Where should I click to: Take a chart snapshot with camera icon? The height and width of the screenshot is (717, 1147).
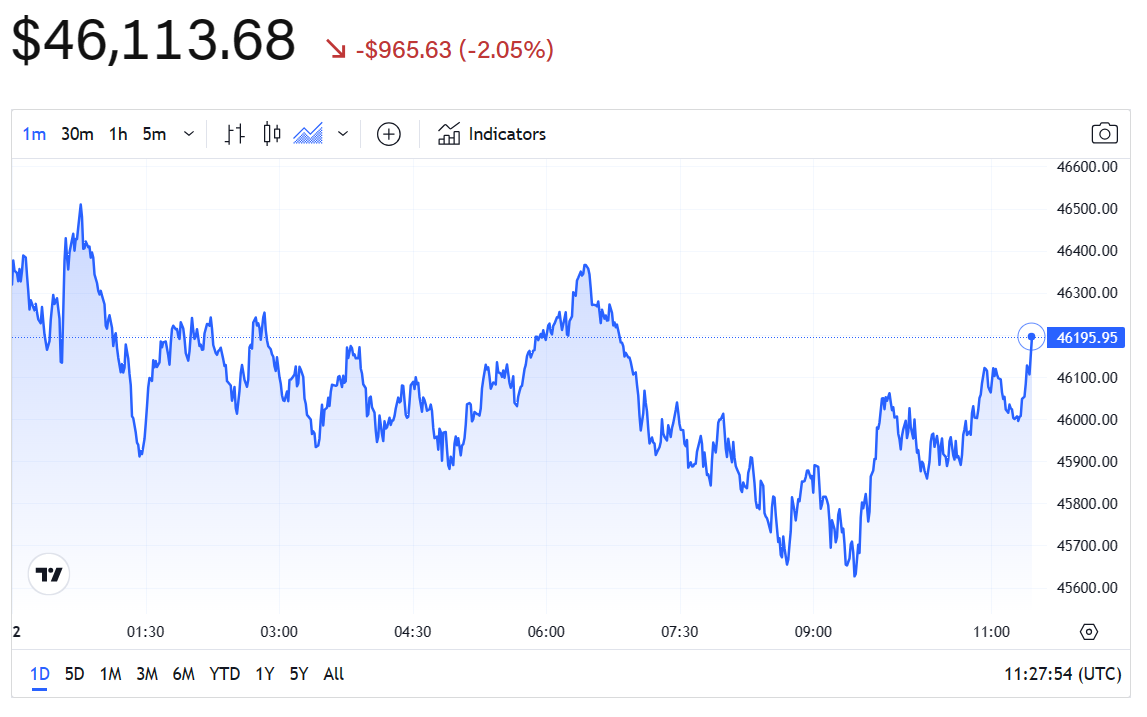[x=1104, y=134]
